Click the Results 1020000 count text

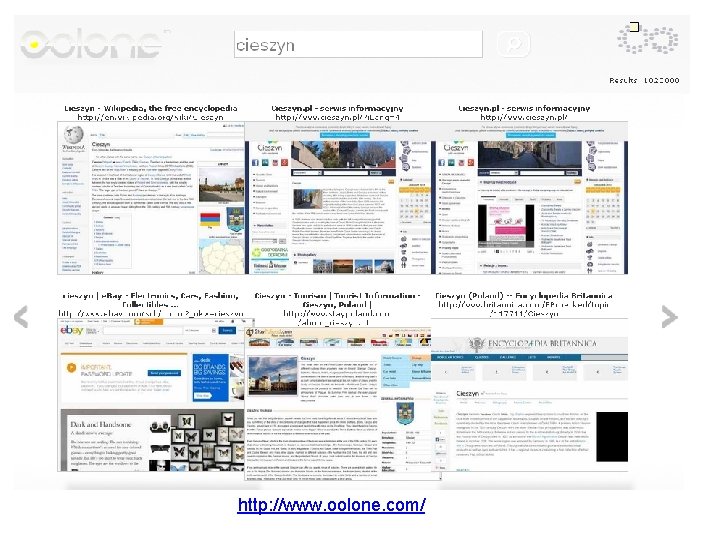[644, 80]
